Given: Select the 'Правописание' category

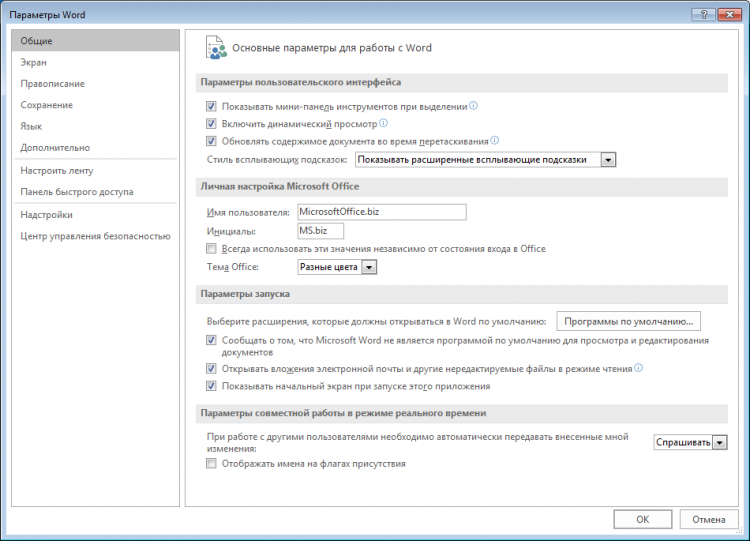Looking at the screenshot, I should (x=52, y=84).
